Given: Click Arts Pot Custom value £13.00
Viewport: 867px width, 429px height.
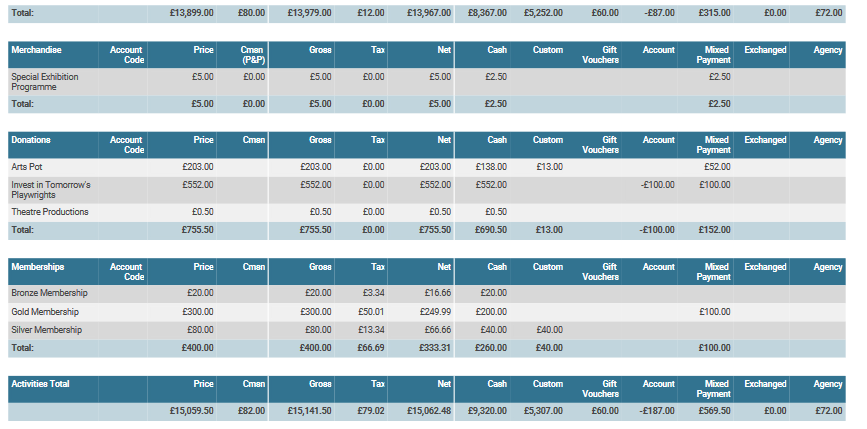Looking at the screenshot, I should click(550, 166).
